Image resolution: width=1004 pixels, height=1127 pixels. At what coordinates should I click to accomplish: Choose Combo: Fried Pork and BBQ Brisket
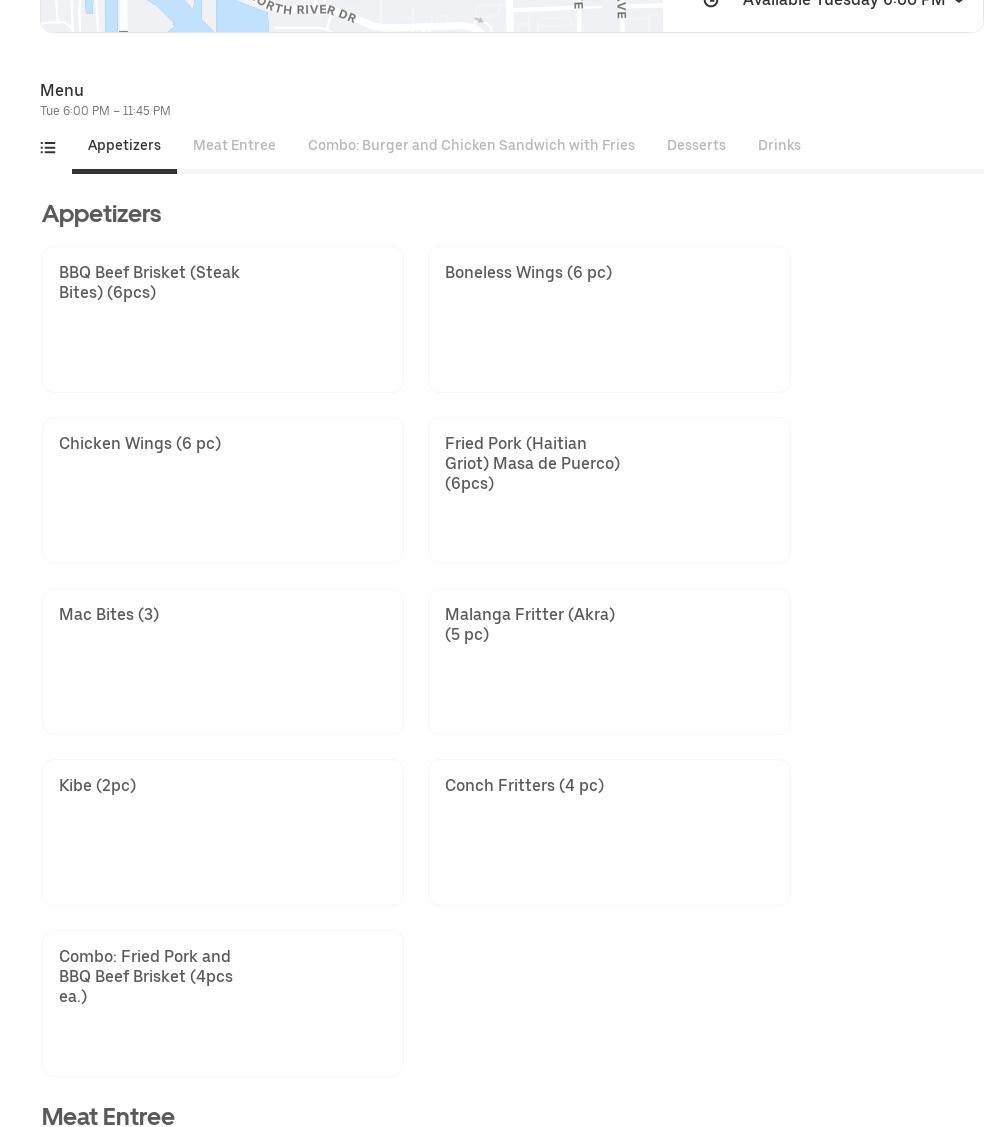coord(222,1003)
